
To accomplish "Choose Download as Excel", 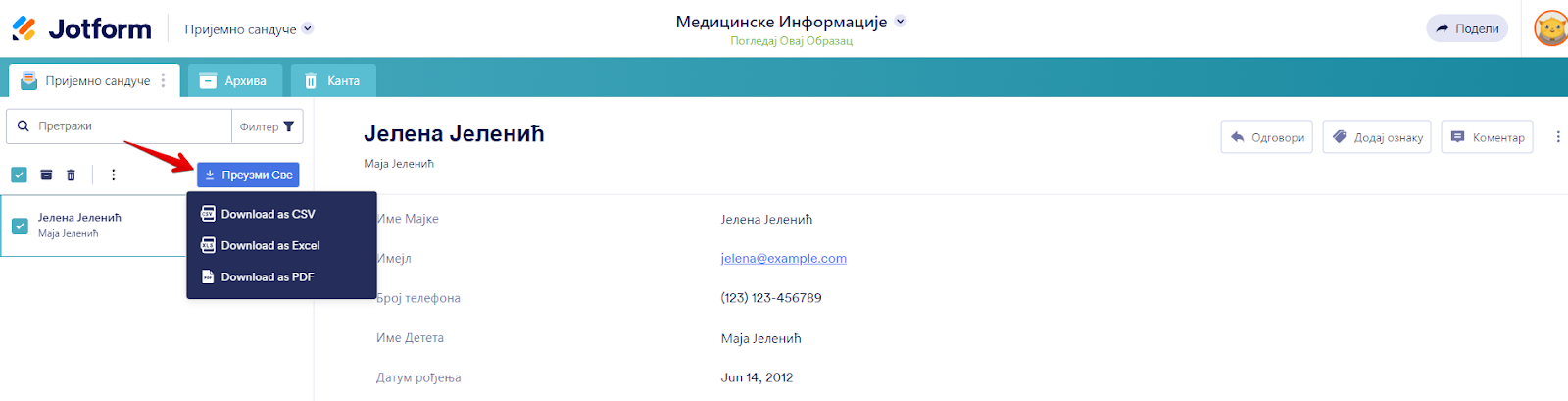I will point(269,245).
